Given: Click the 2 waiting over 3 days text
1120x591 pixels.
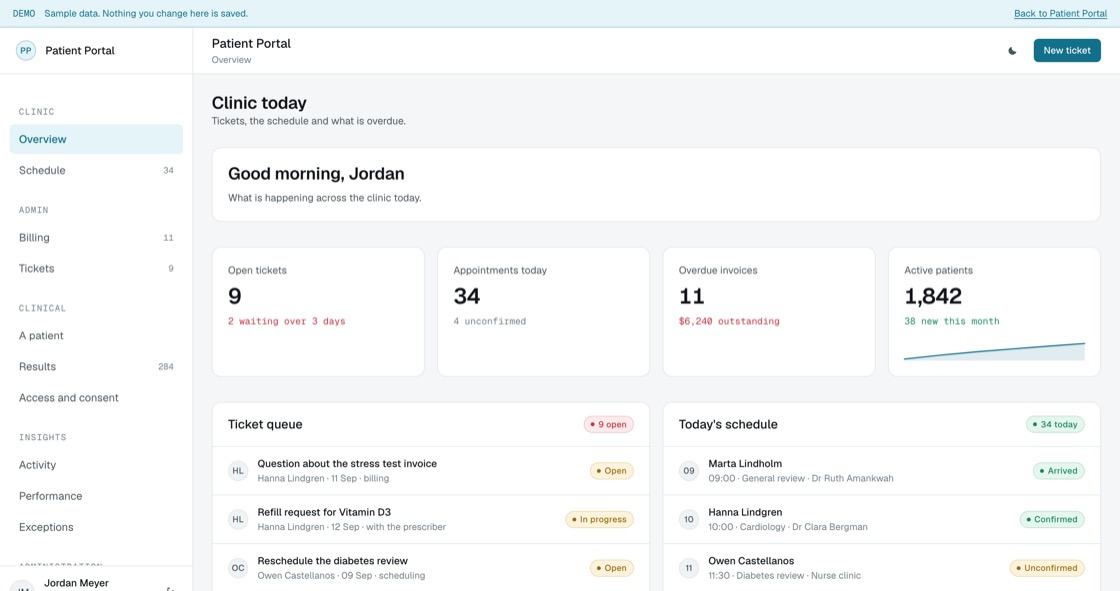Looking at the screenshot, I should pyautogui.click(x=286, y=322).
